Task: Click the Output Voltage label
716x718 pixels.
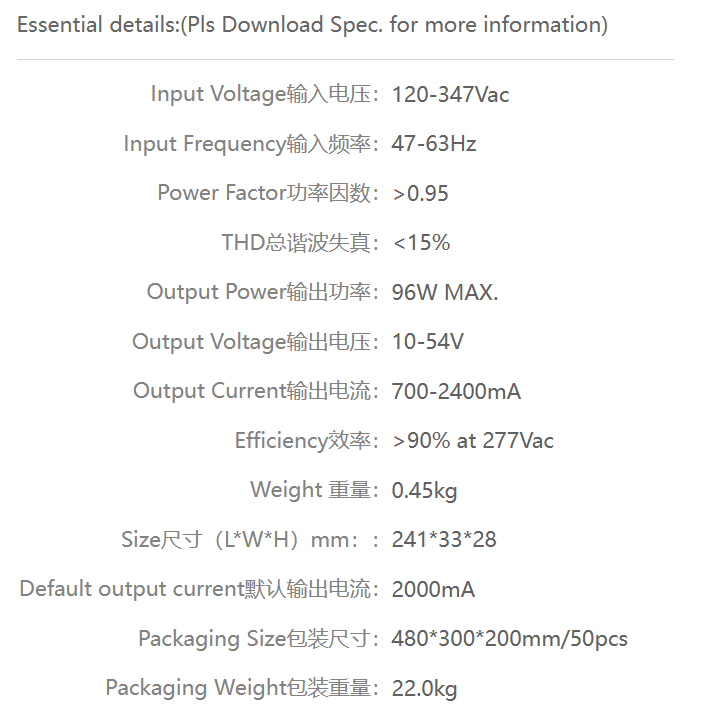Action: pos(255,342)
